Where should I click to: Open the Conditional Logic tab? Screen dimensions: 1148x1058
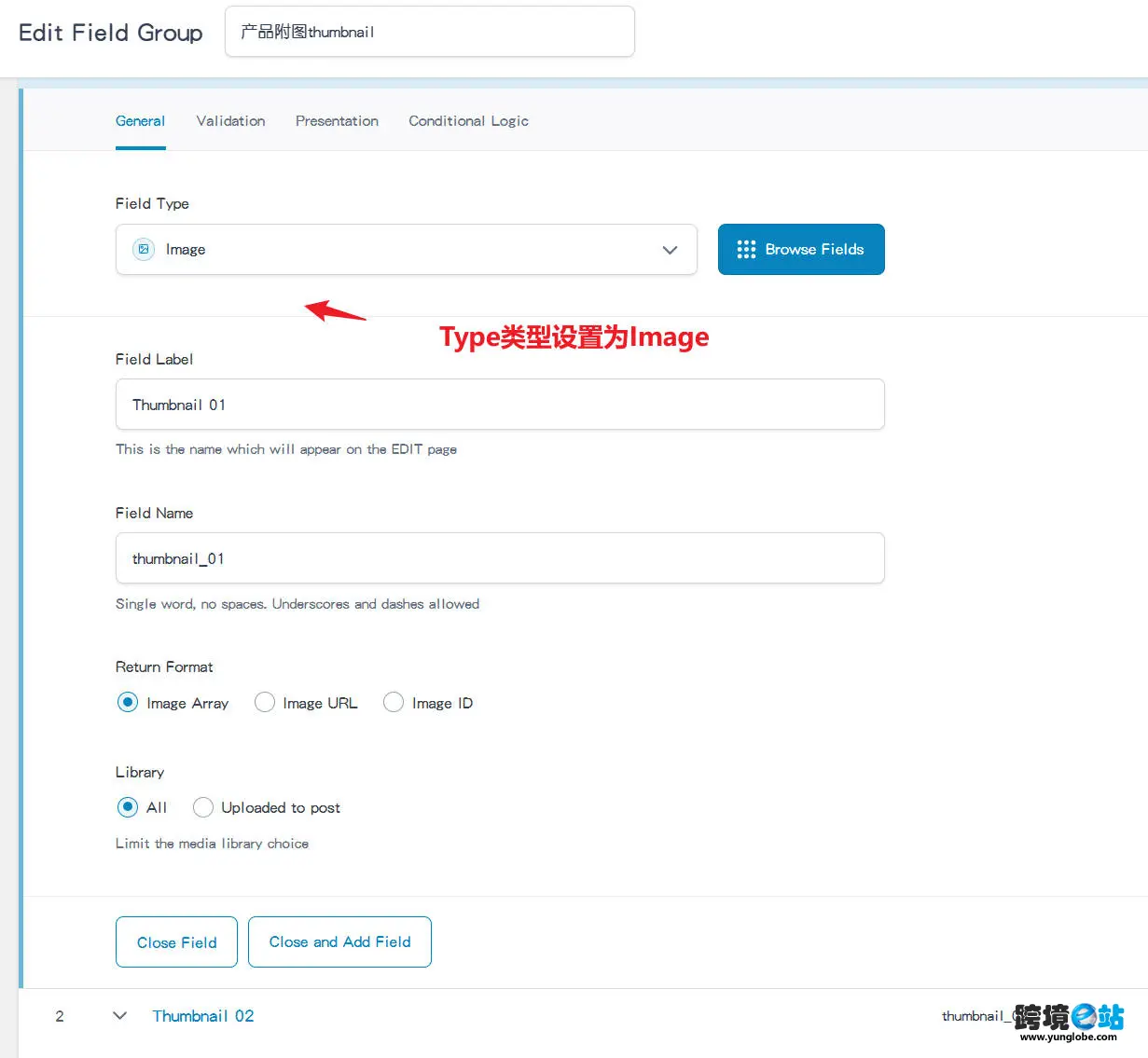pos(468,121)
